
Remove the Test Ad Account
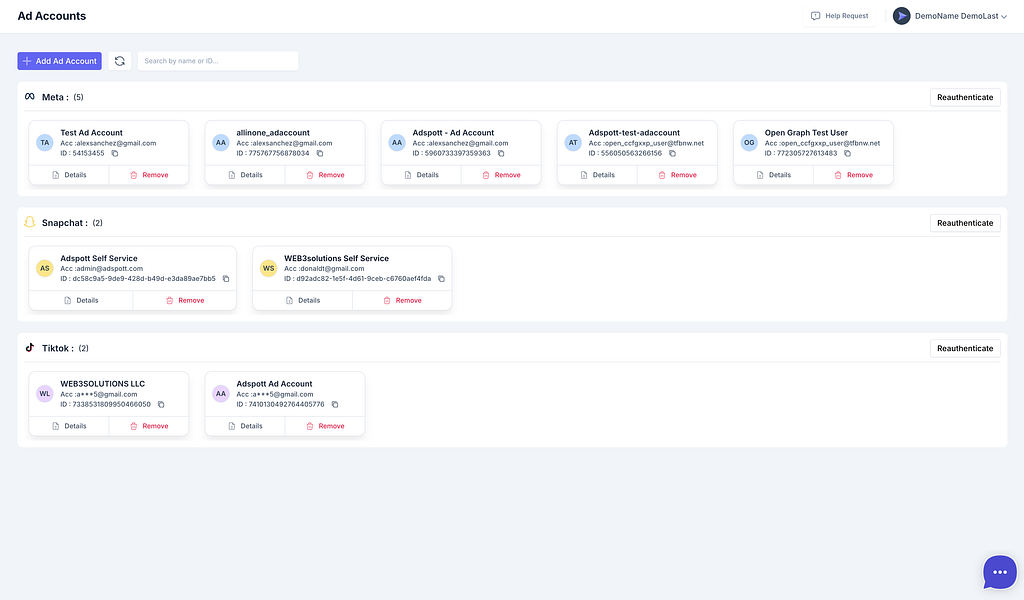(149, 175)
